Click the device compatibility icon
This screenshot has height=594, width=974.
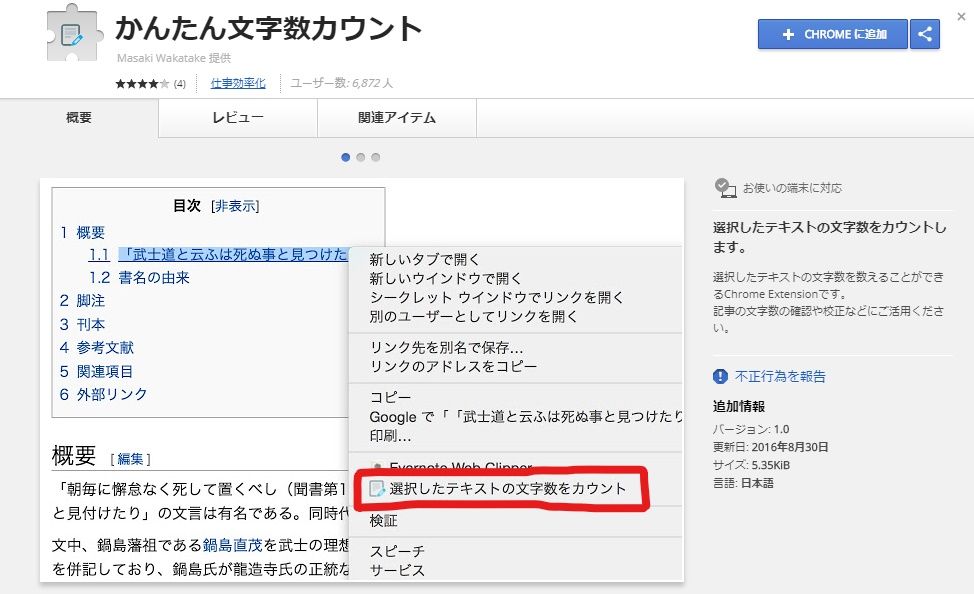[724, 188]
